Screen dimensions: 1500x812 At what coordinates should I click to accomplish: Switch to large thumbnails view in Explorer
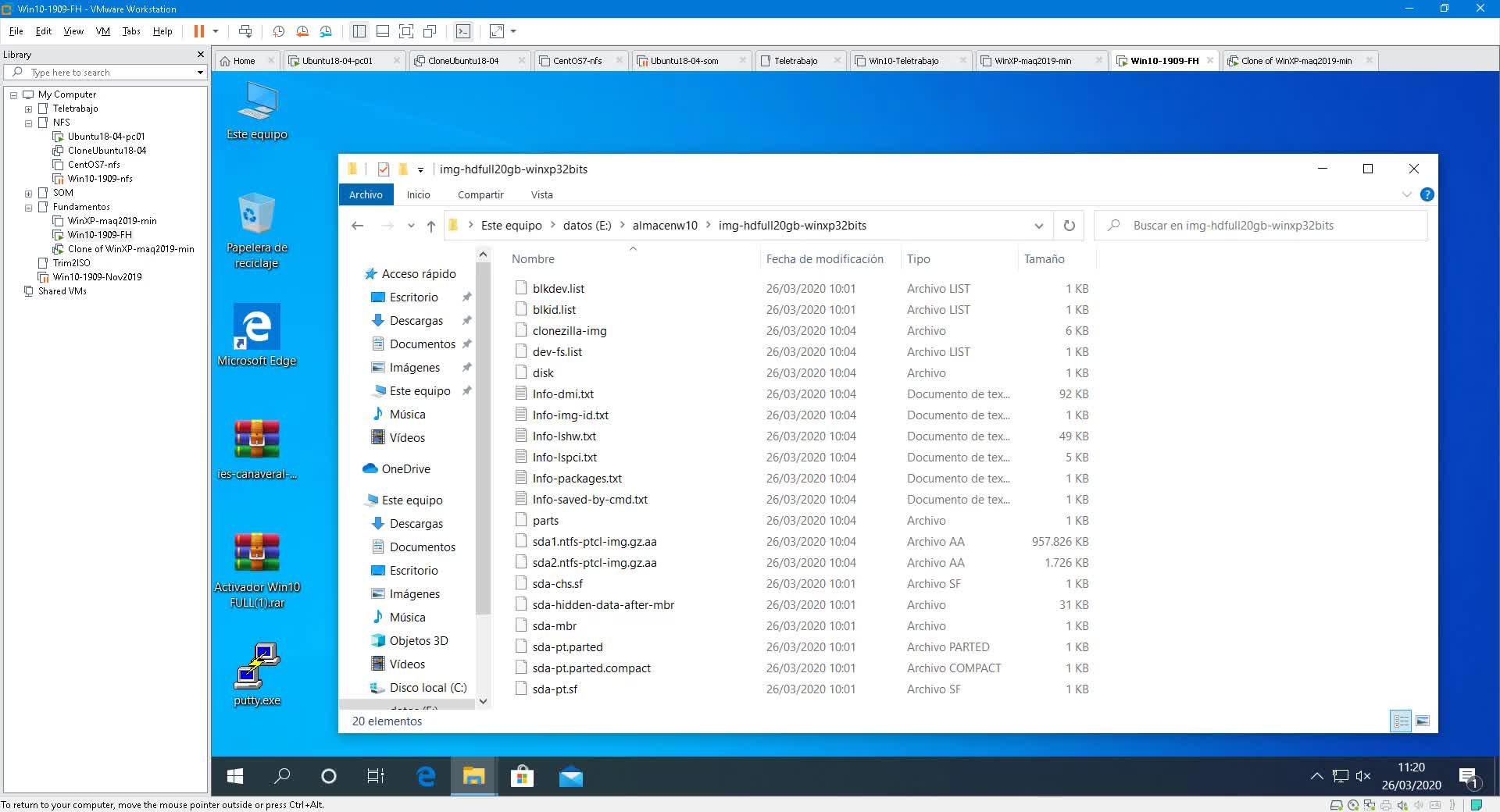click(1423, 721)
